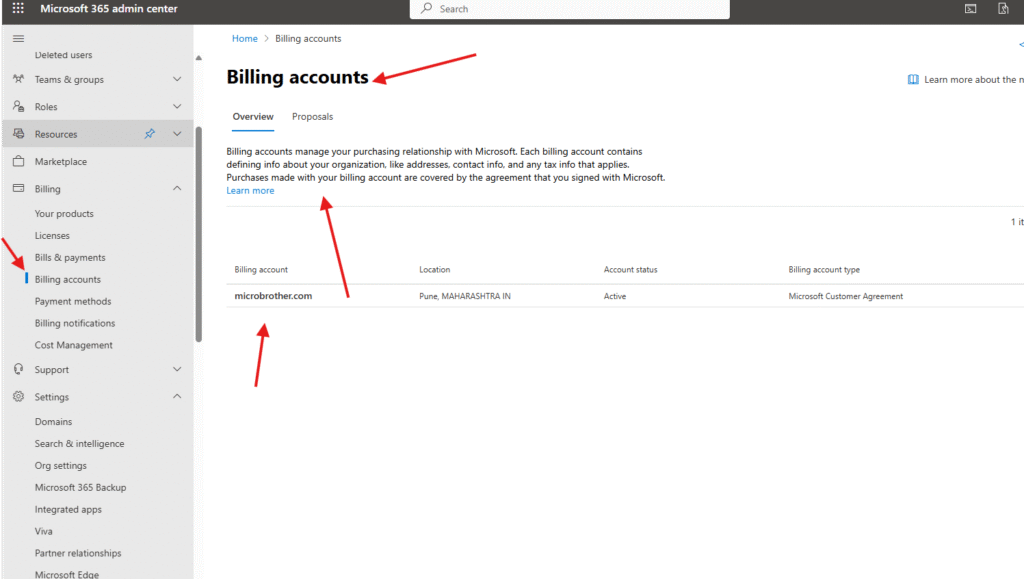Click the Settings gear icon in sidebar
Image resolution: width=1024 pixels, height=579 pixels.
pyautogui.click(x=18, y=397)
